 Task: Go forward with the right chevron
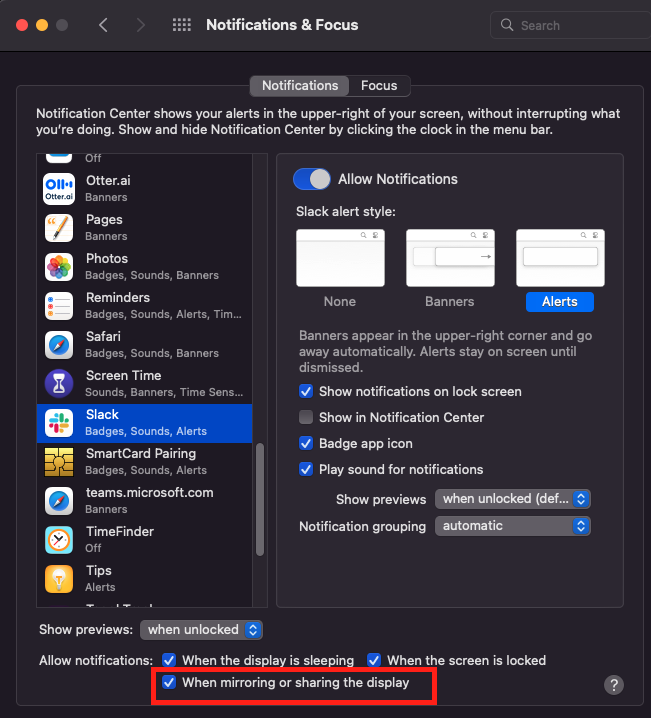pyautogui.click(x=140, y=25)
